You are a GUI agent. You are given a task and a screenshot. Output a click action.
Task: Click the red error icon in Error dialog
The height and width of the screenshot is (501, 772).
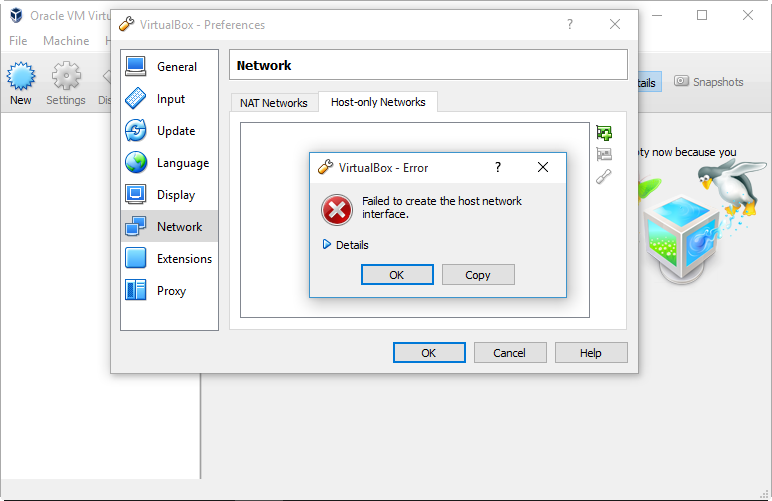pyautogui.click(x=337, y=210)
